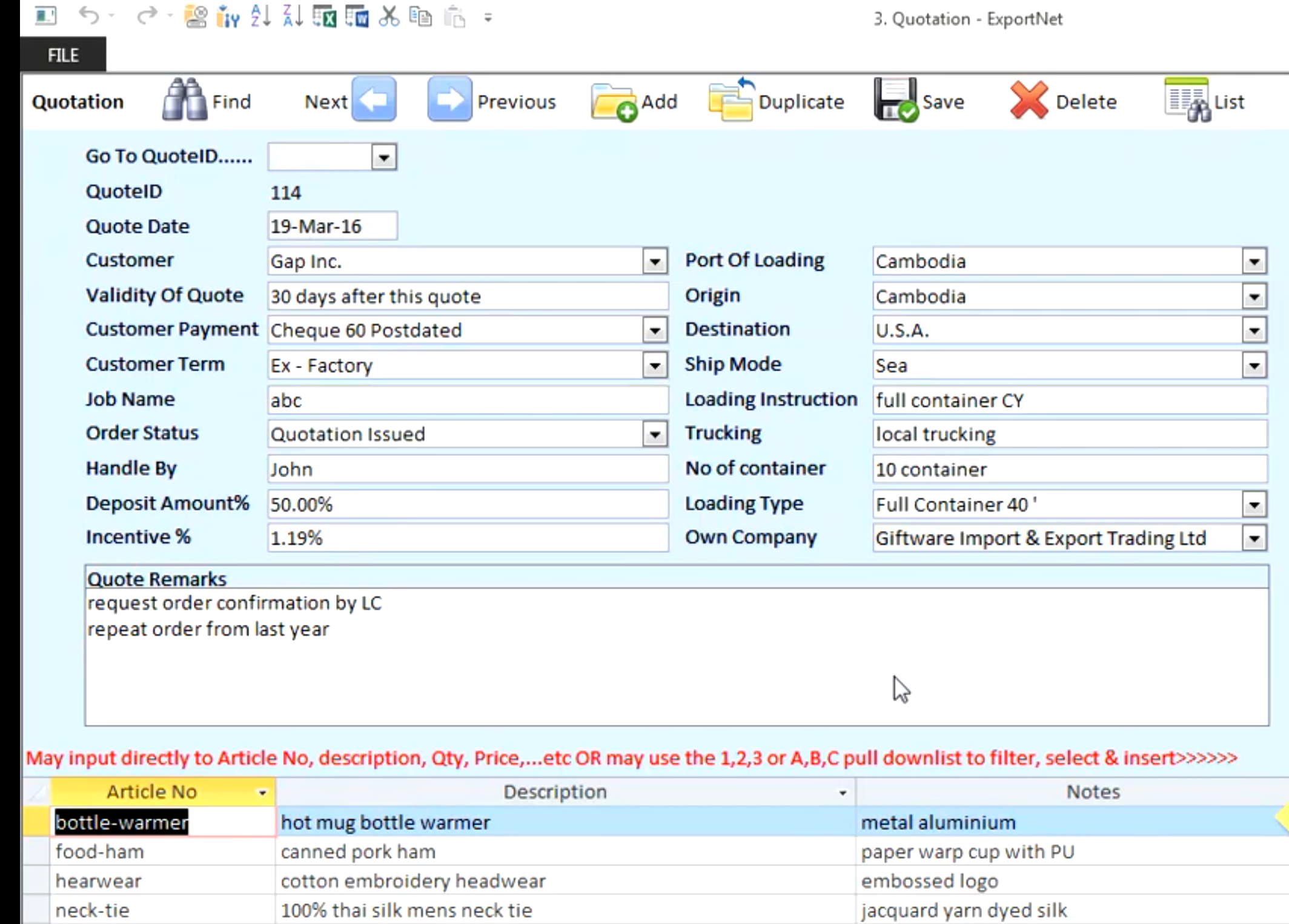Open the Description column filter arrow
The height and width of the screenshot is (924, 1289).
point(842,793)
